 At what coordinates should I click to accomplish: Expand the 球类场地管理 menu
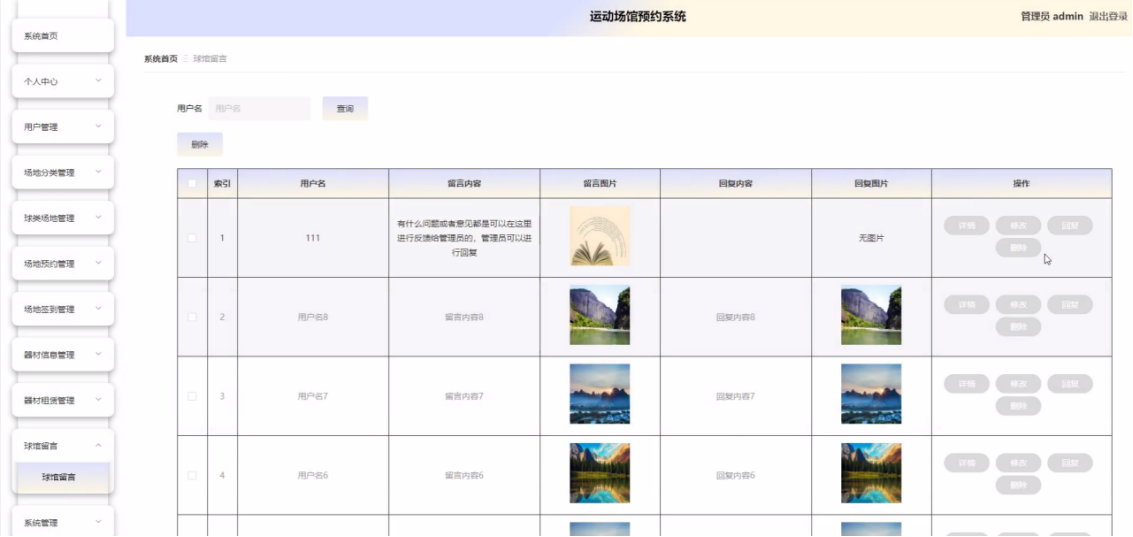(63, 218)
